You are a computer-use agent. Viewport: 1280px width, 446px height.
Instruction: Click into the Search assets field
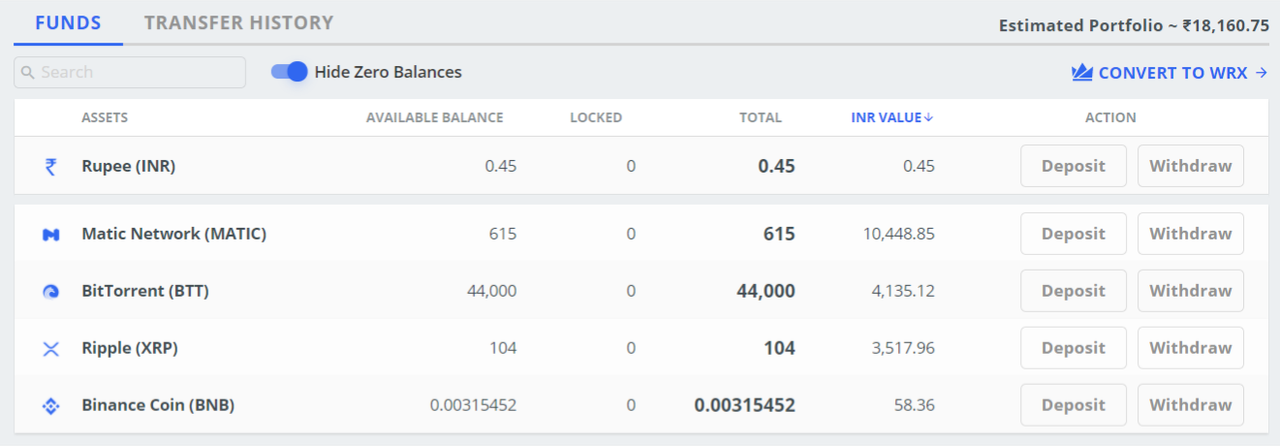click(x=130, y=72)
